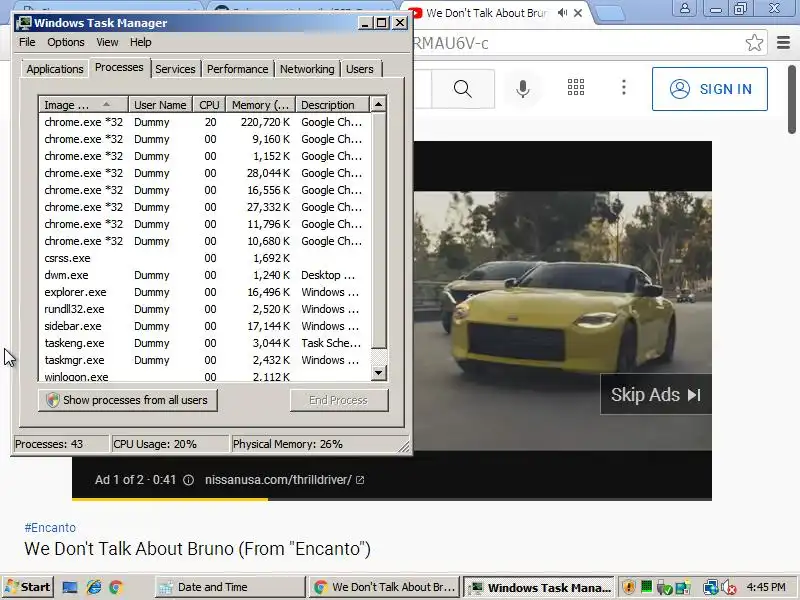Click the green CPU meter tray icon
Viewport: 800px width, 600px height.
click(646, 586)
